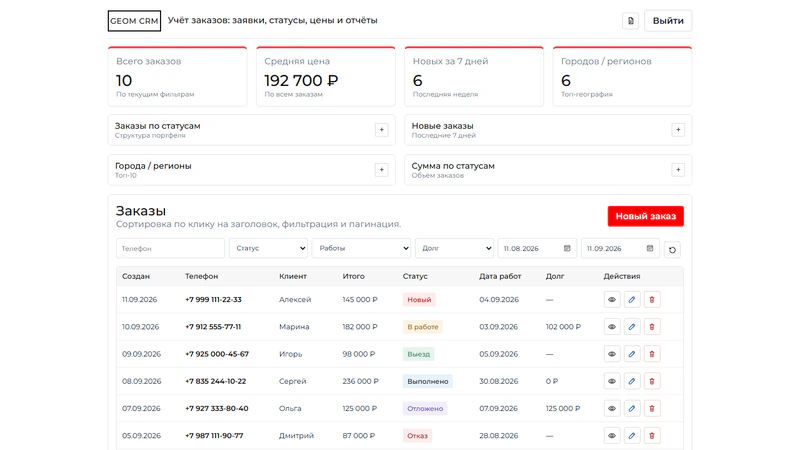This screenshot has height=450, width=800.
Task: Open the Работы filter dropdown
Action: [361, 248]
